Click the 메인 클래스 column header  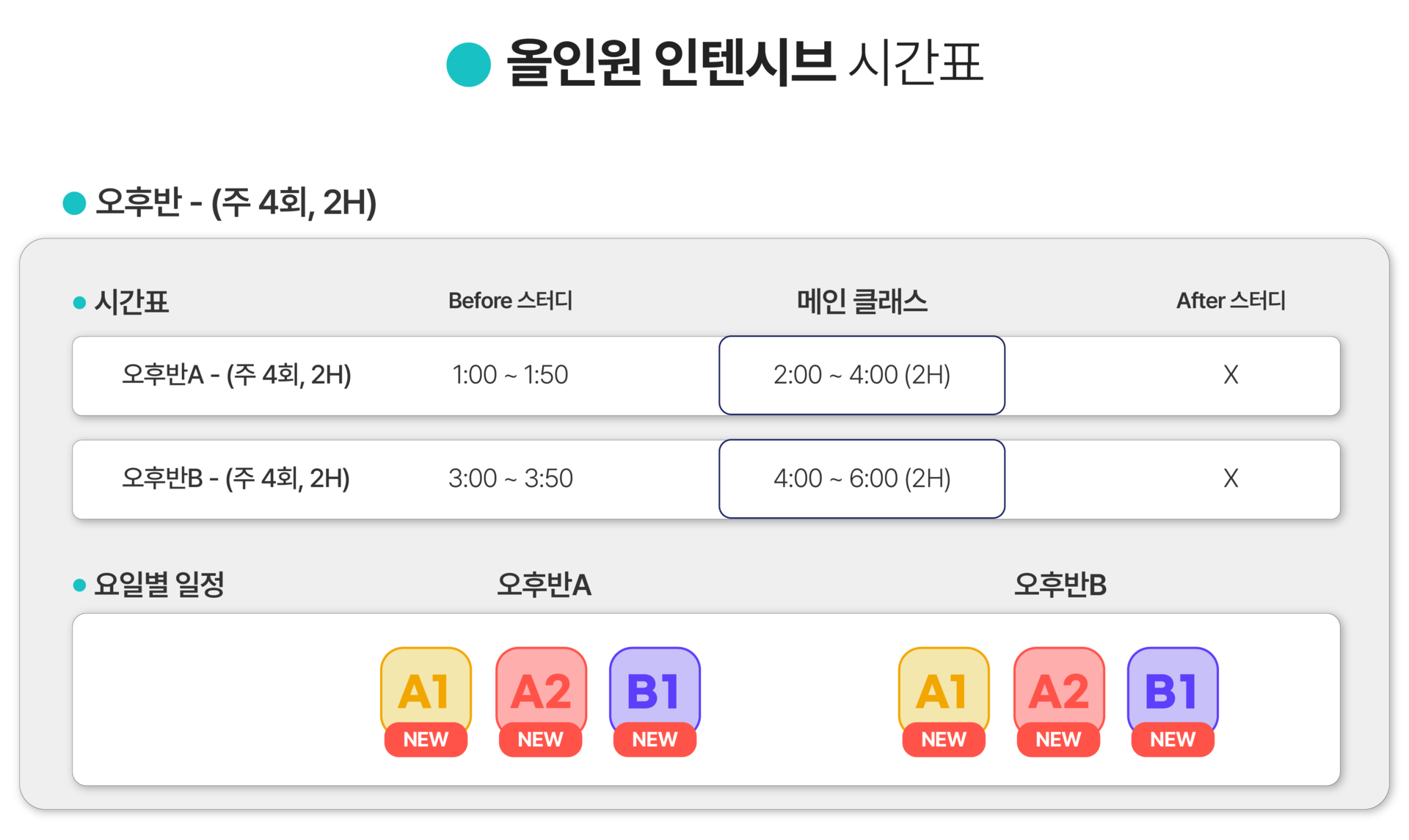[862, 302]
